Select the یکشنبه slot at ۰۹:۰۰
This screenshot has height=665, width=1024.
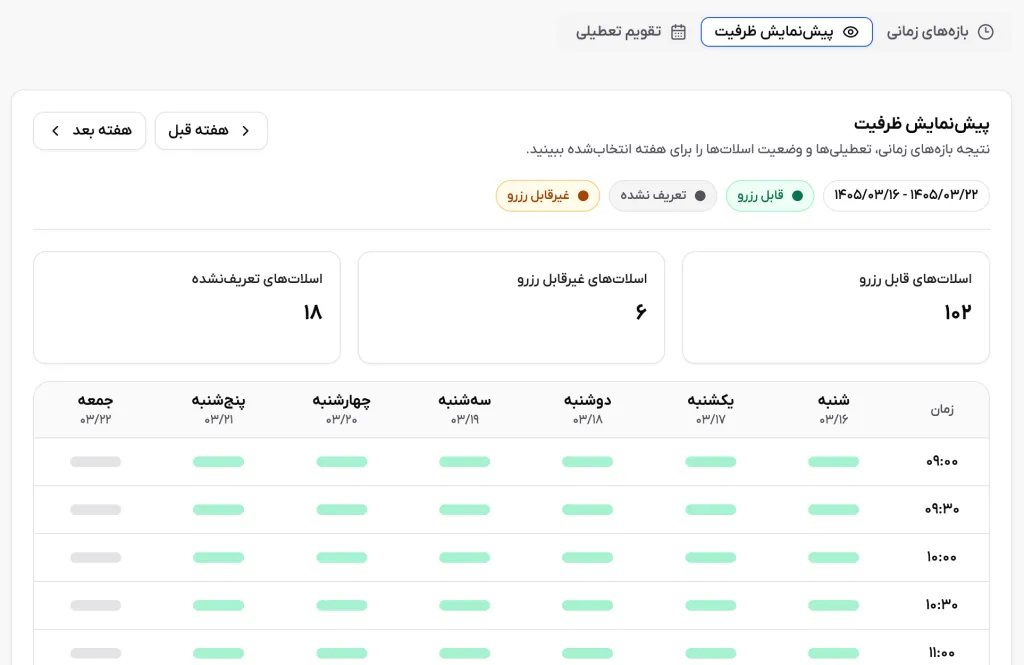point(711,462)
